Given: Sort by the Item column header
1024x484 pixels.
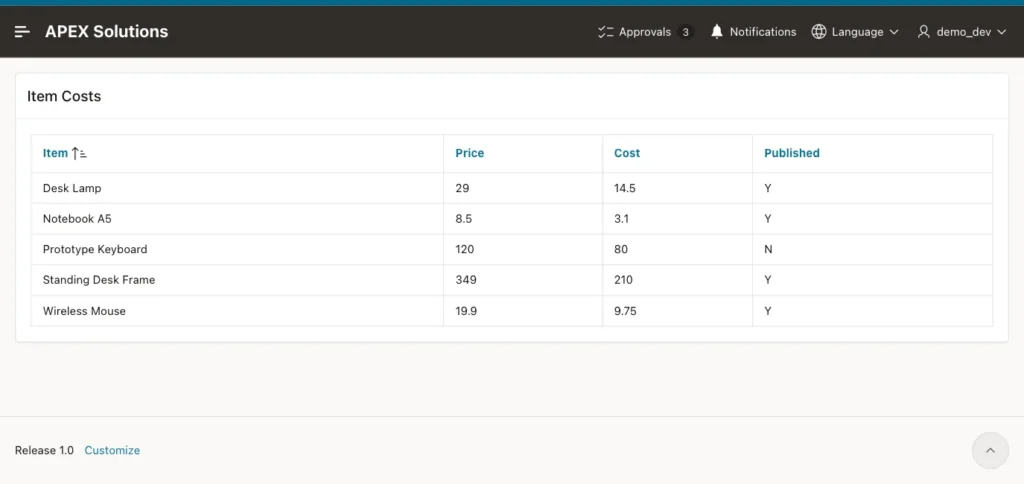Looking at the screenshot, I should click(56, 153).
